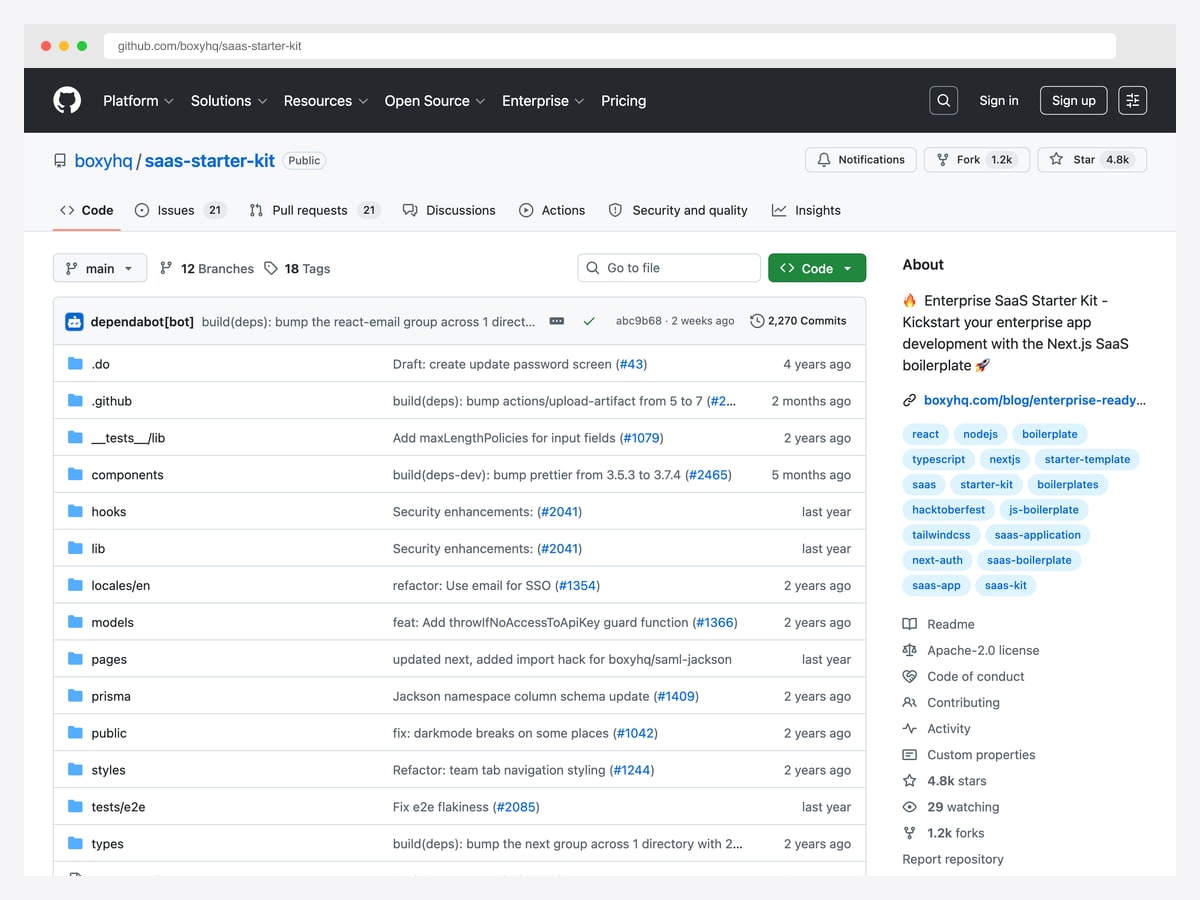Expand the Open Source dropdown

point(435,100)
